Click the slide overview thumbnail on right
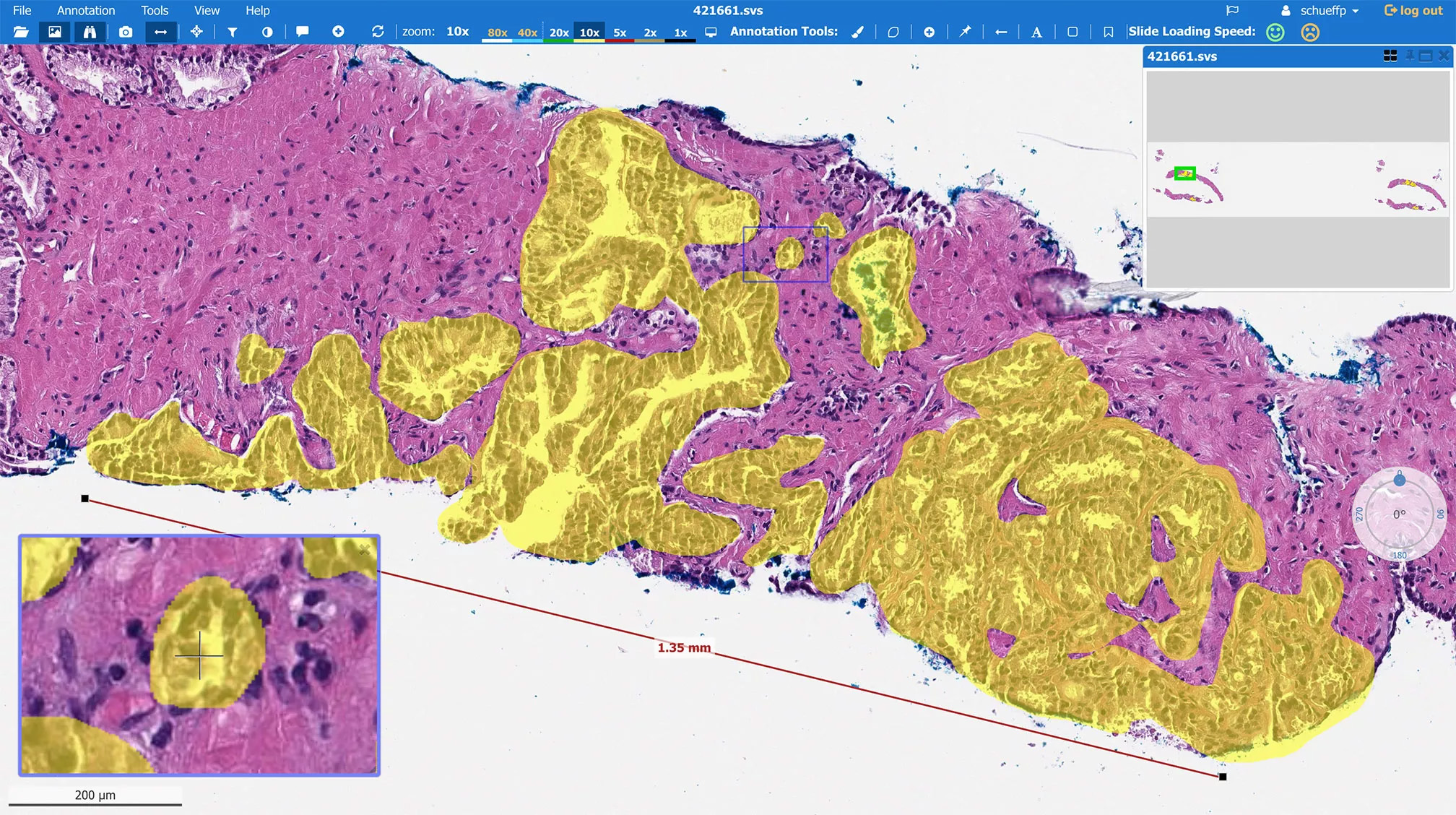The image size is (1456, 815). tap(1298, 179)
